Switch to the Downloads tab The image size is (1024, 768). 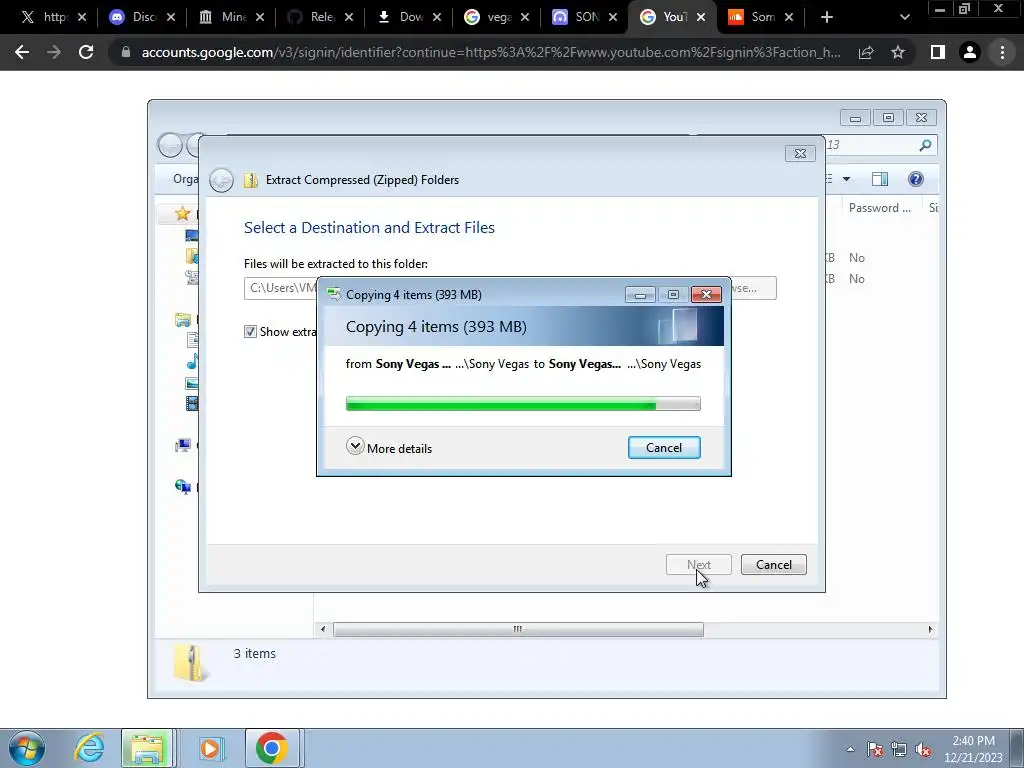[408, 17]
